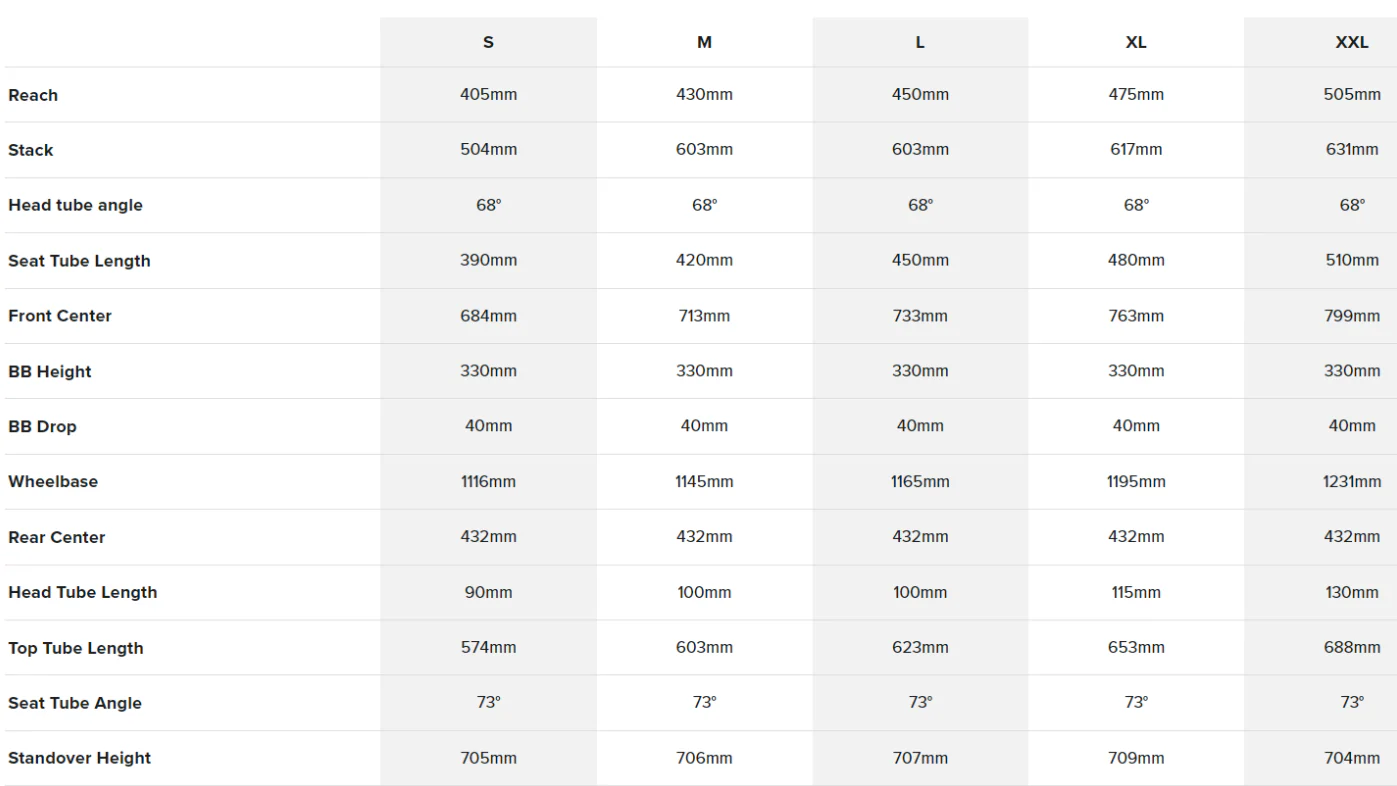
Task: Click the Reach row label
Action: 33,95
